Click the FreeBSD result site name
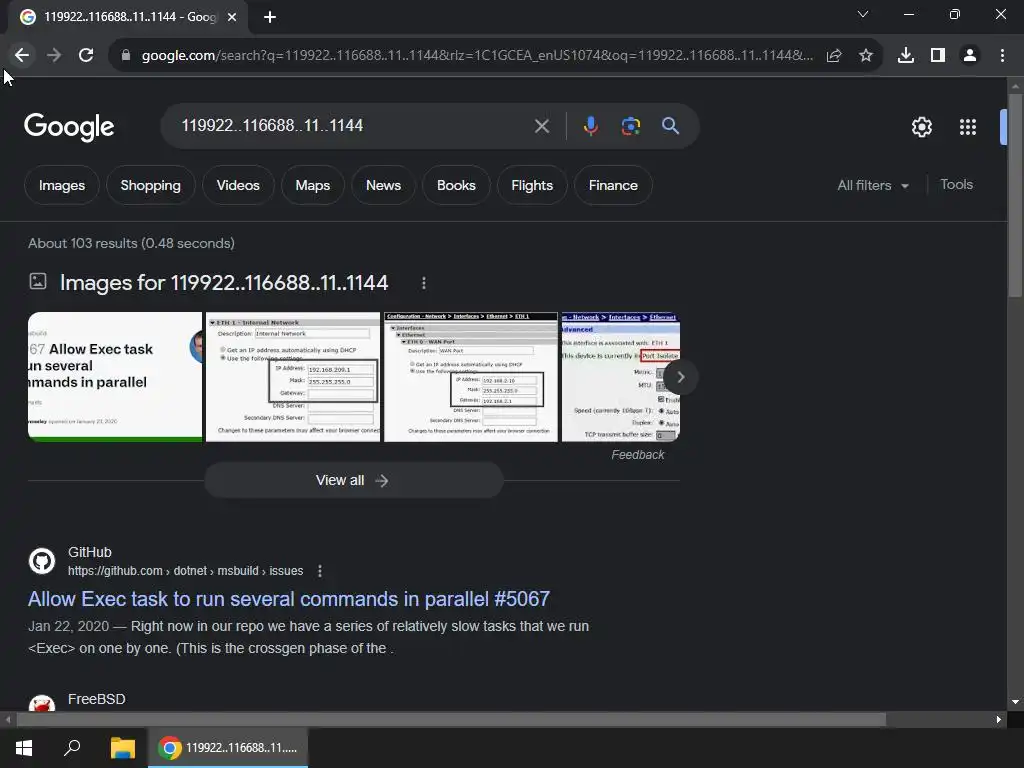Viewport: 1024px width, 768px height. [x=97, y=699]
